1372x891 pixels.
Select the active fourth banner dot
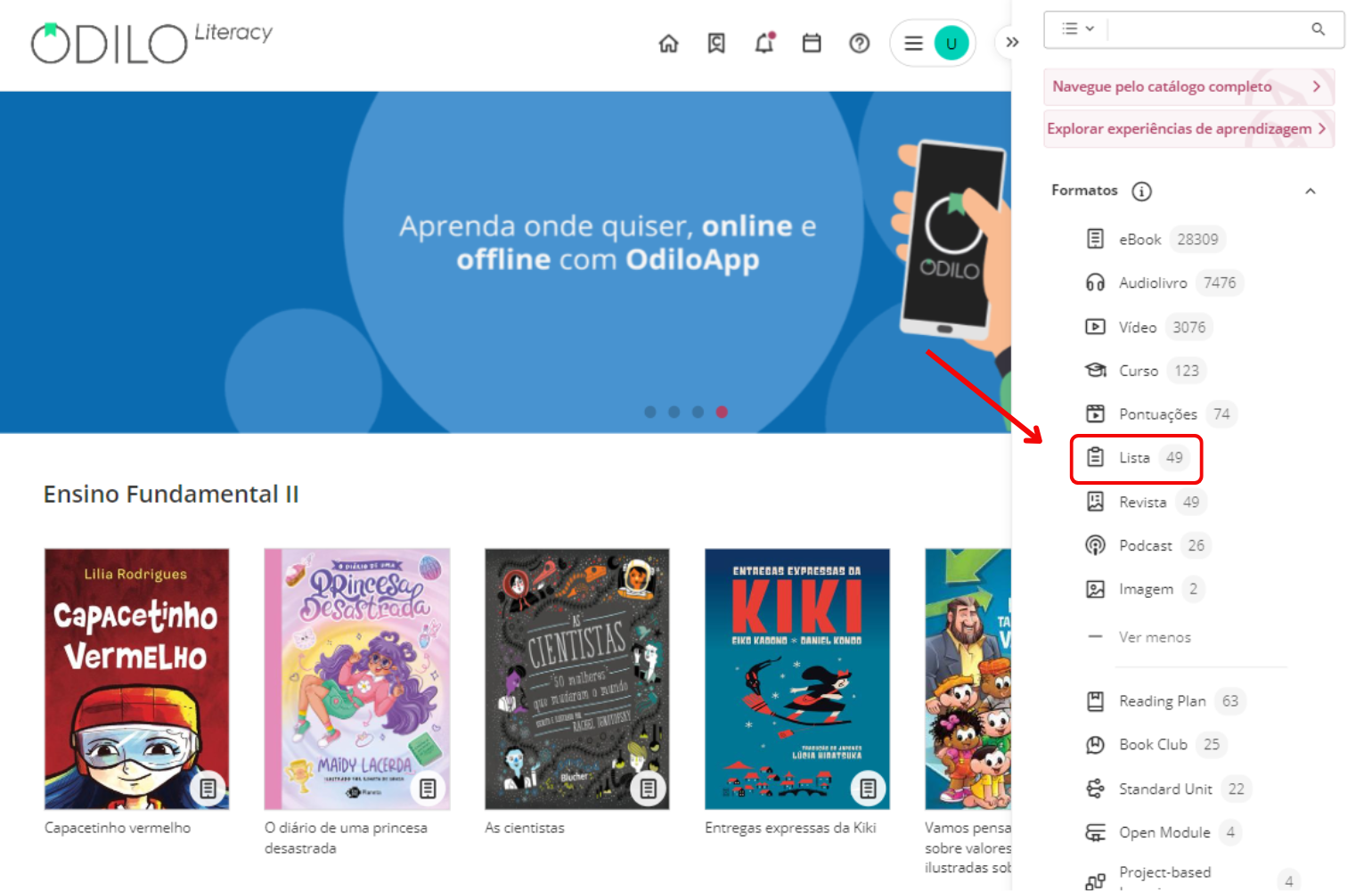[x=723, y=412]
